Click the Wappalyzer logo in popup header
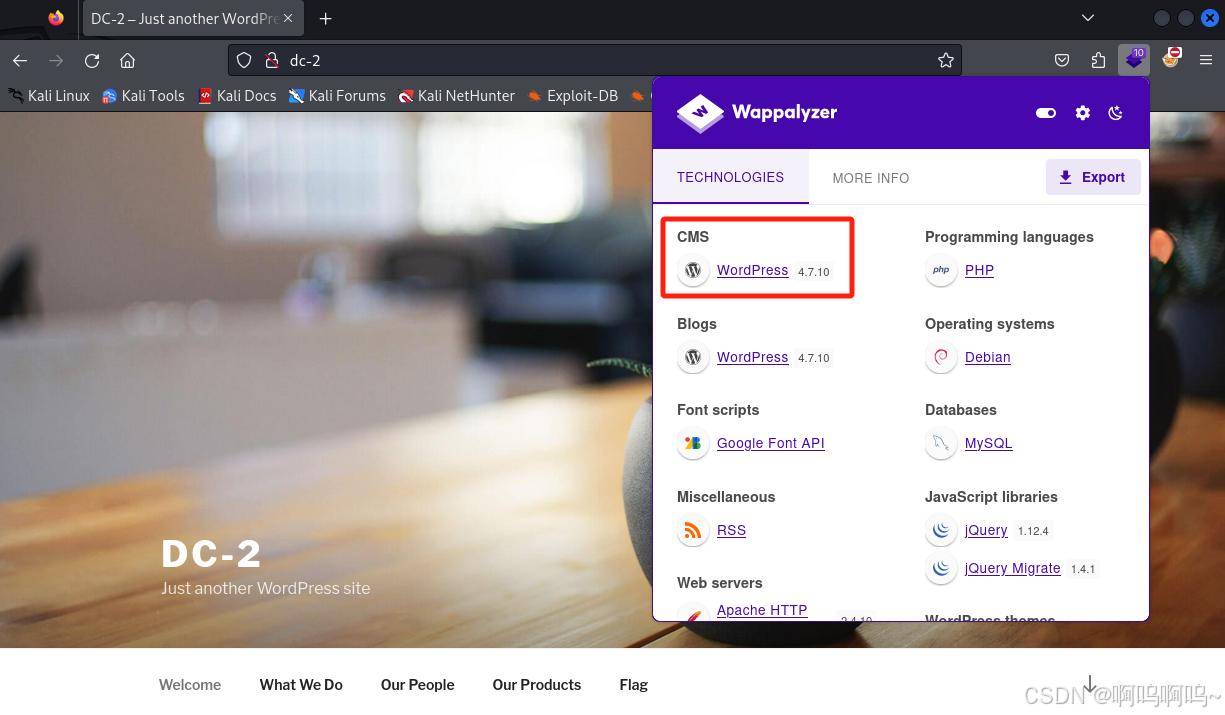1225x715 pixels. coord(757,113)
